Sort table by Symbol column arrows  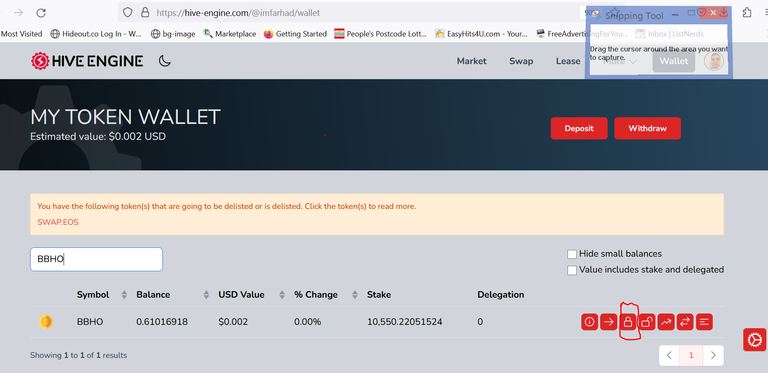click(124, 295)
